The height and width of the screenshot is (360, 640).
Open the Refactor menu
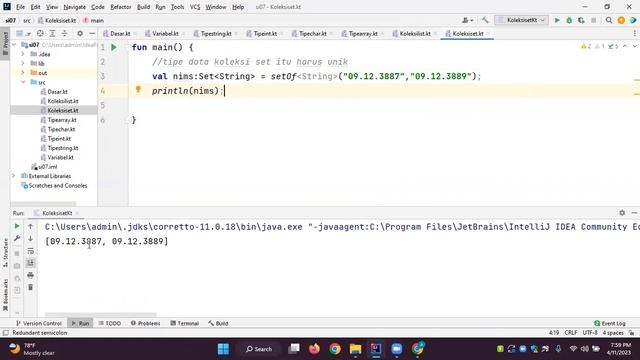click(120, 7)
